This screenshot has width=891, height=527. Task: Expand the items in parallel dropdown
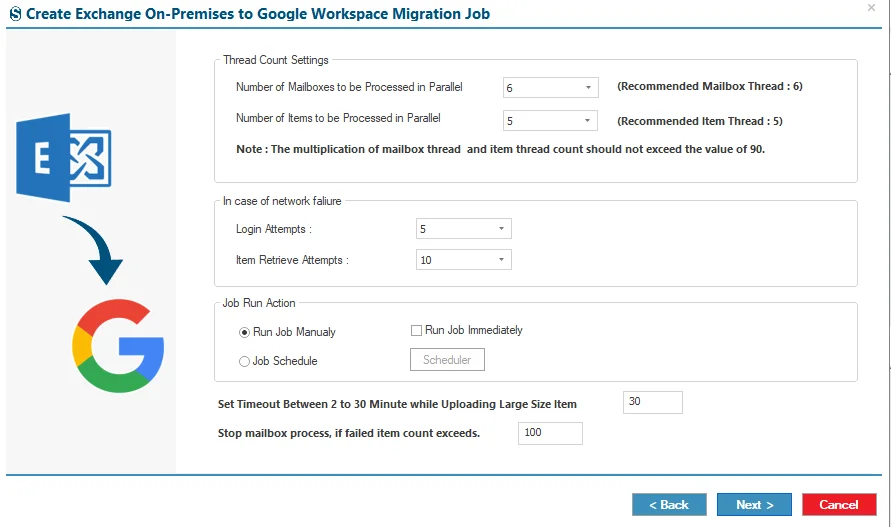pos(550,121)
